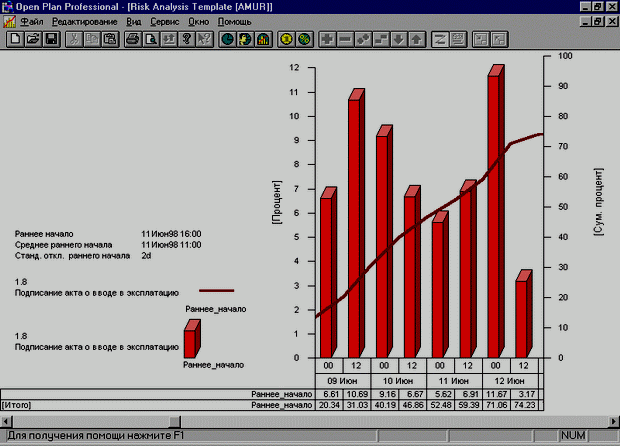Click the text lines toolbar icon beside Z
This screenshot has width=620, height=446.
tap(458, 39)
